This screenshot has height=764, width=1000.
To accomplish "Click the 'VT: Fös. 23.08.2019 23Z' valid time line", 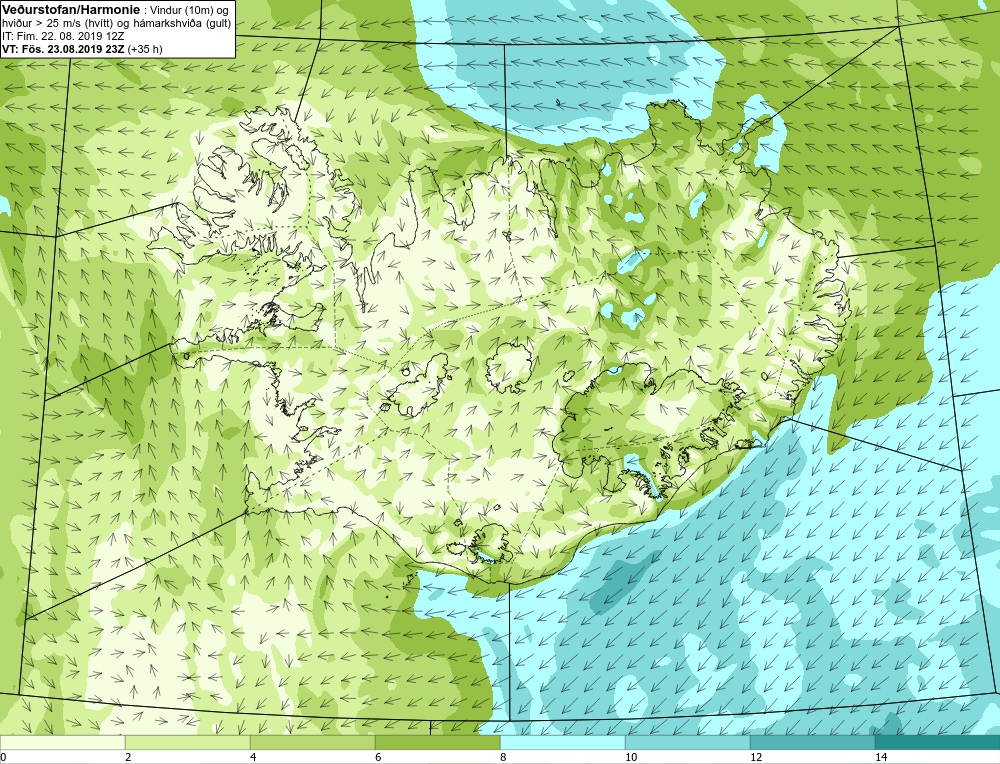I will [x=82, y=49].
